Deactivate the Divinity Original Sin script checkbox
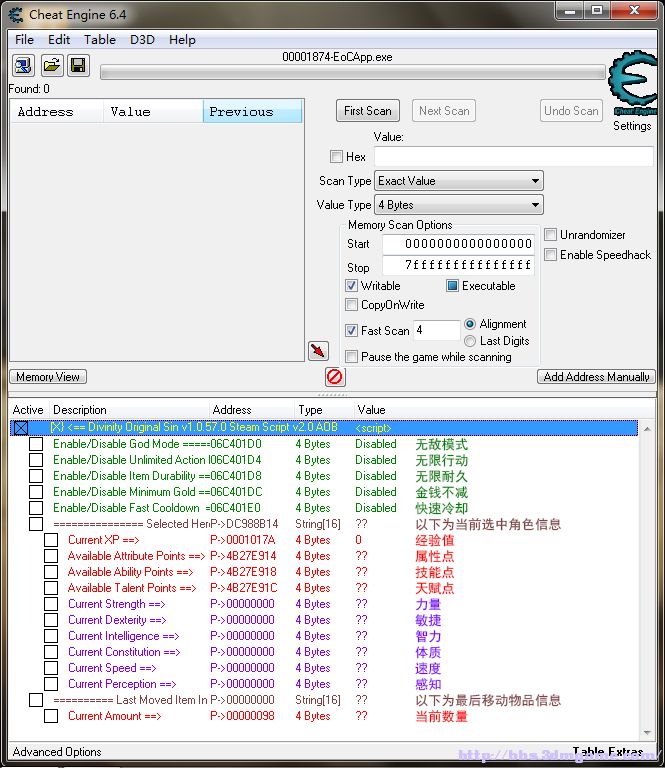The height and width of the screenshot is (768, 665). pyautogui.click(x=21, y=428)
